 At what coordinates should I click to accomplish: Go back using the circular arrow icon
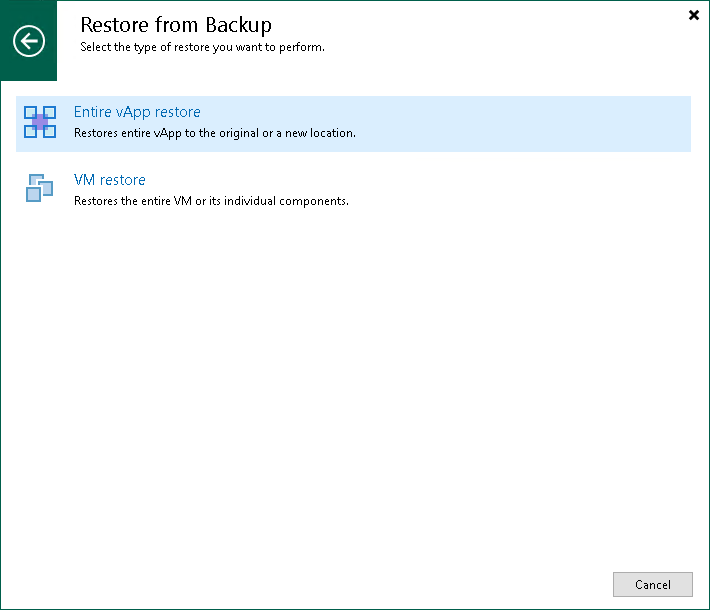pyautogui.click(x=29, y=41)
